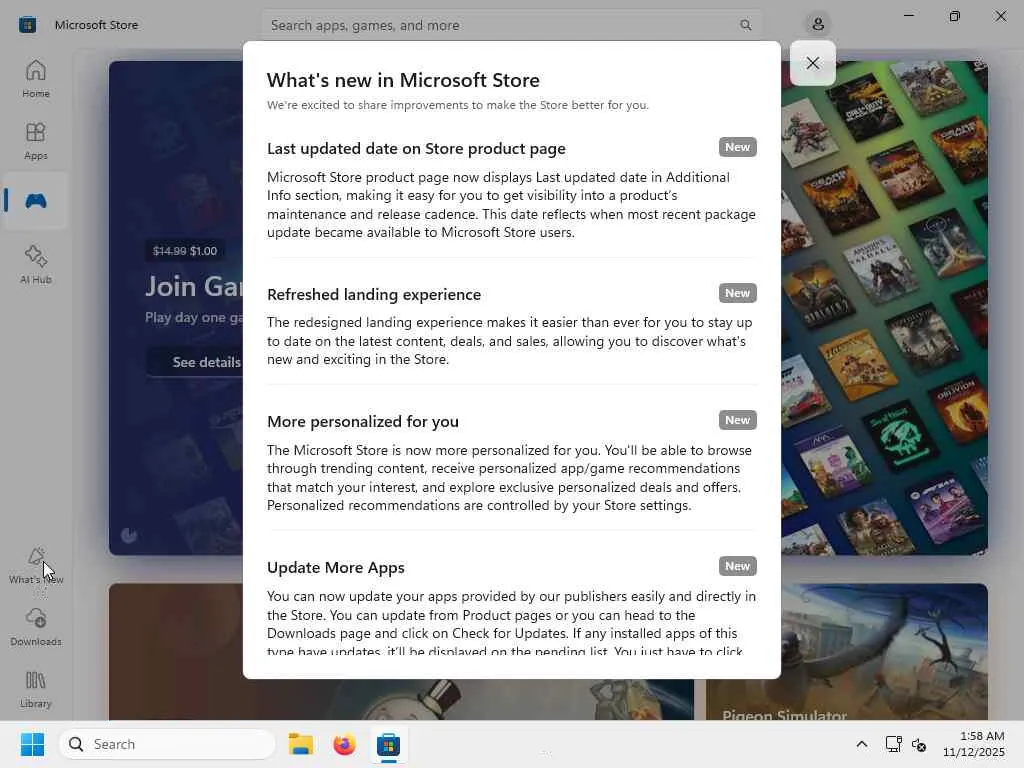
Task: Click the Microsoft Store taskbar icon
Action: 388,744
